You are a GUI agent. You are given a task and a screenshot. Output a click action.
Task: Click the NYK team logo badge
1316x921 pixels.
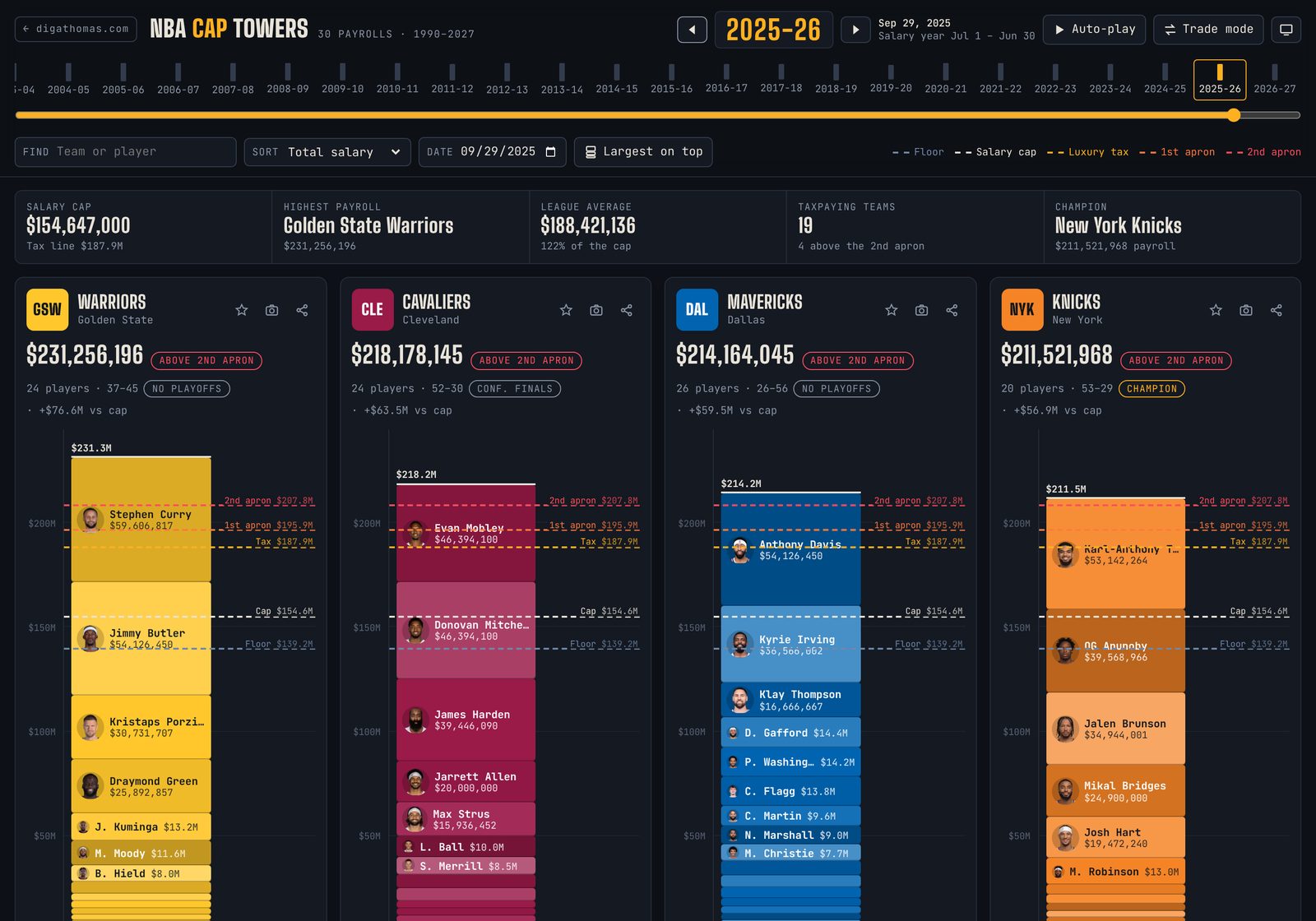[1022, 310]
